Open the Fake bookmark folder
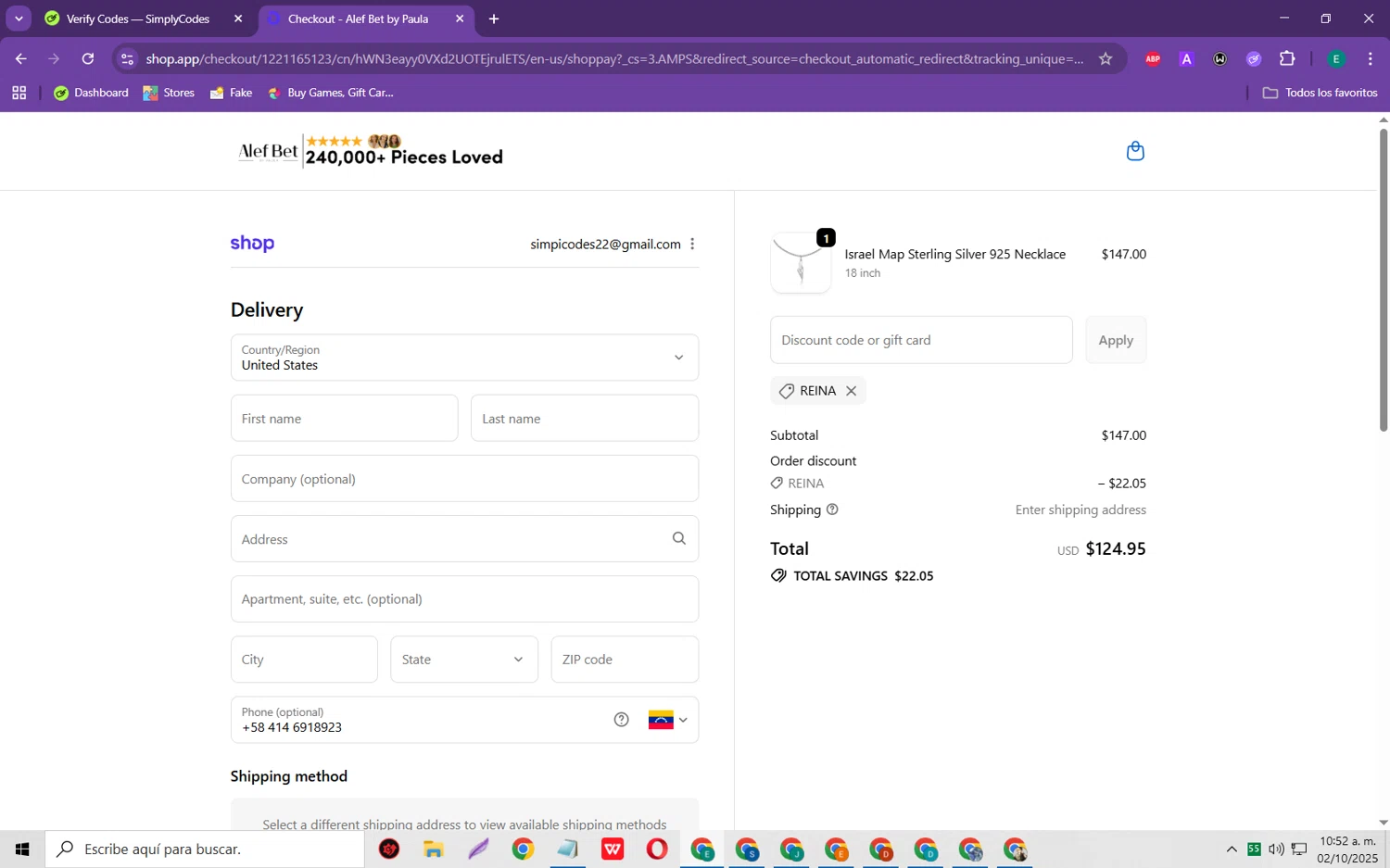The image size is (1390, 868). coord(231,93)
